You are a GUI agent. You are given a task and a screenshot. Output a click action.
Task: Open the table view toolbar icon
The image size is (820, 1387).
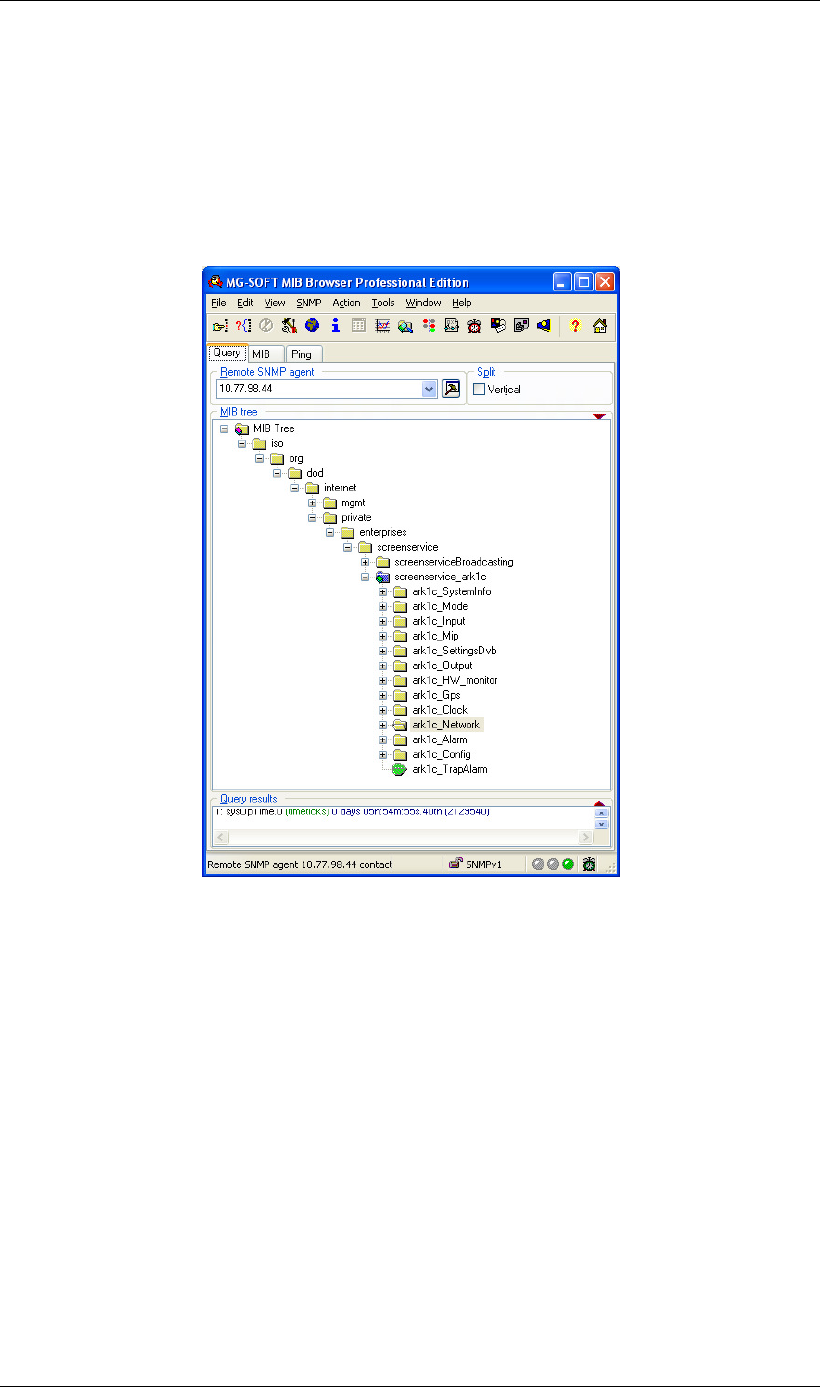tap(358, 325)
